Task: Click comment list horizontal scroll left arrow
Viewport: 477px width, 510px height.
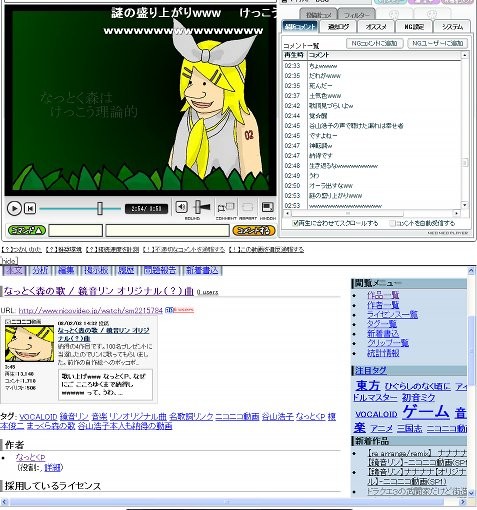Action: [287, 213]
